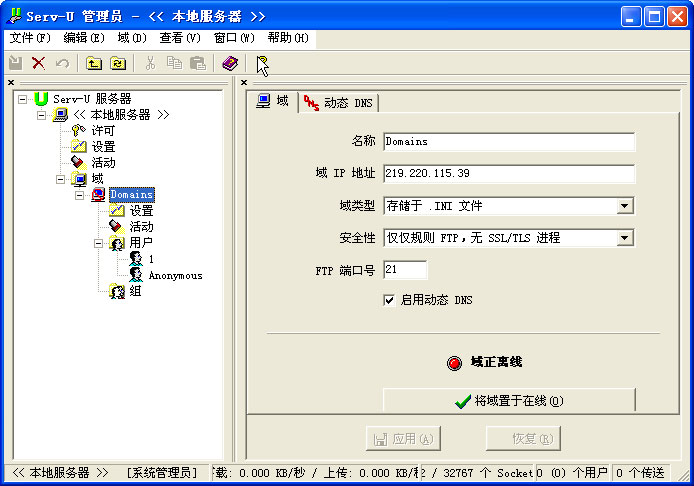The width and height of the screenshot is (694, 486).
Task: Click the 恢复(R) button
Action: coord(523,439)
